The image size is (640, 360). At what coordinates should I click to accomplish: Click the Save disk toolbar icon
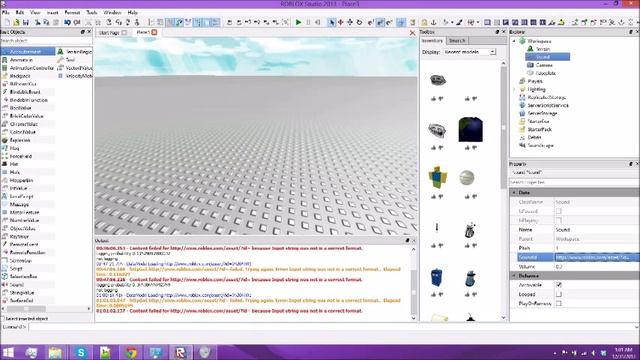tap(25, 22)
